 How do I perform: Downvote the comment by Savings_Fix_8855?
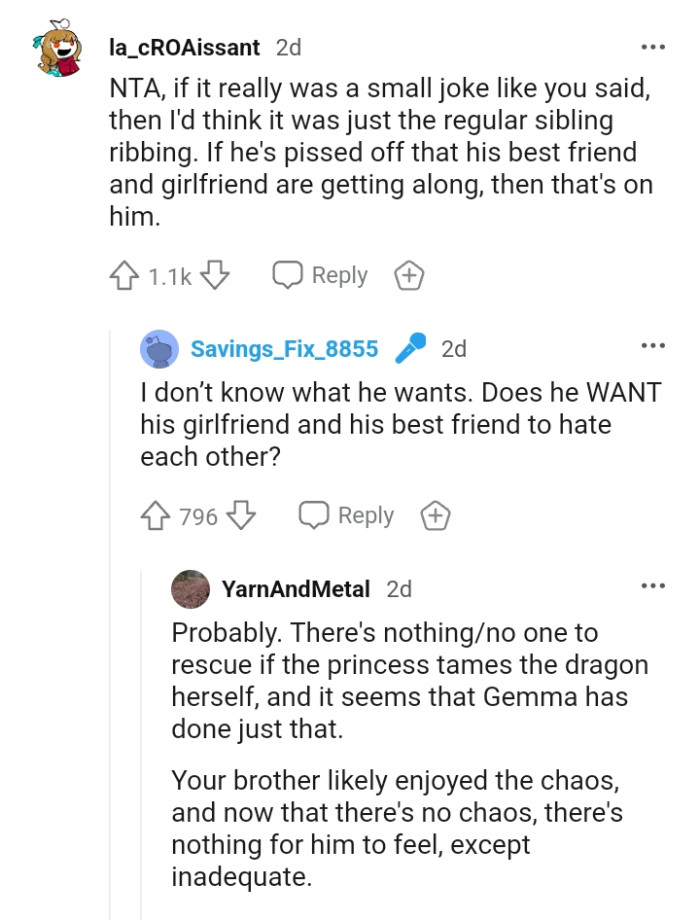click(242, 516)
